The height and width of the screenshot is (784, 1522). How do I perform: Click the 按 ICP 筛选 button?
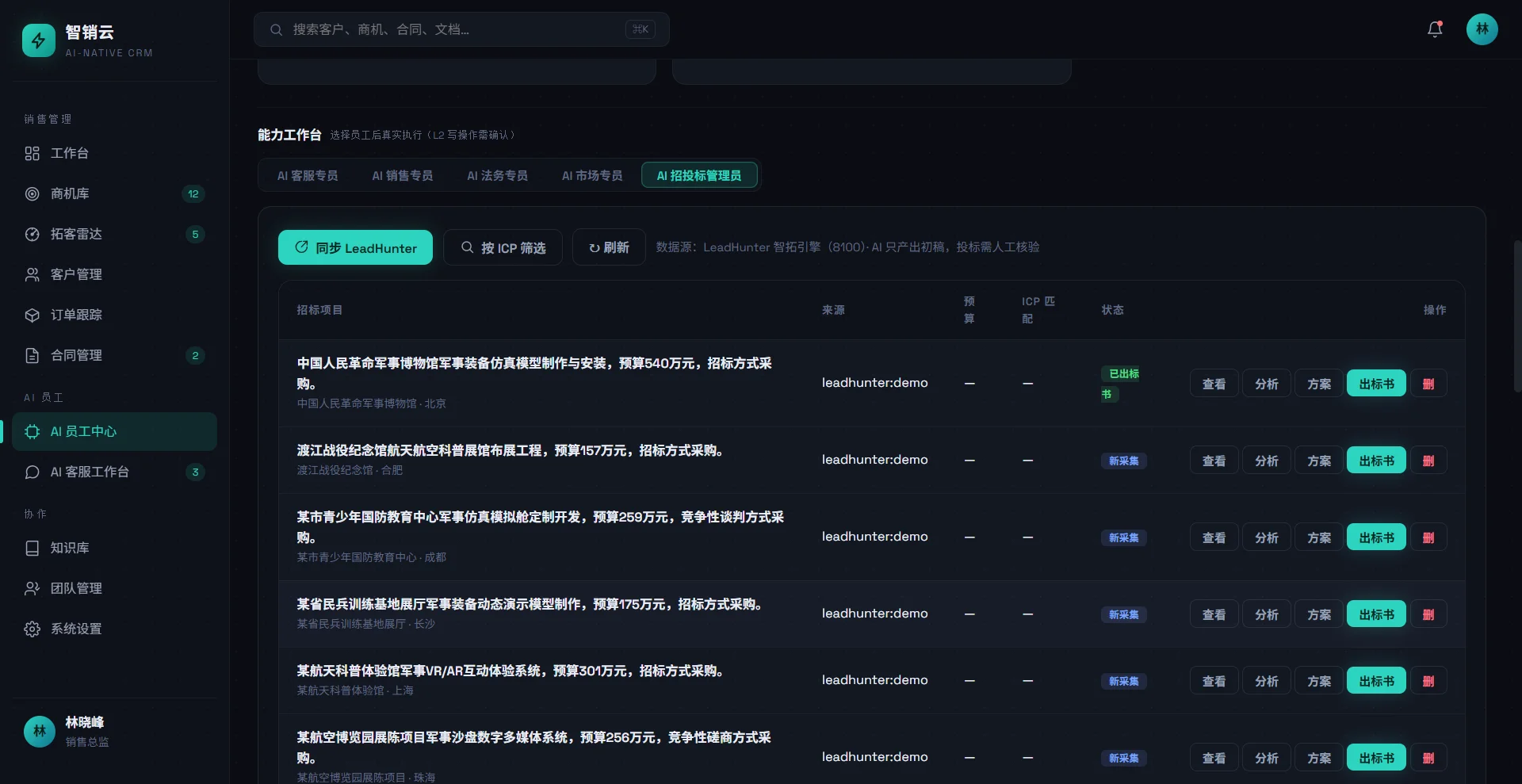coord(503,247)
